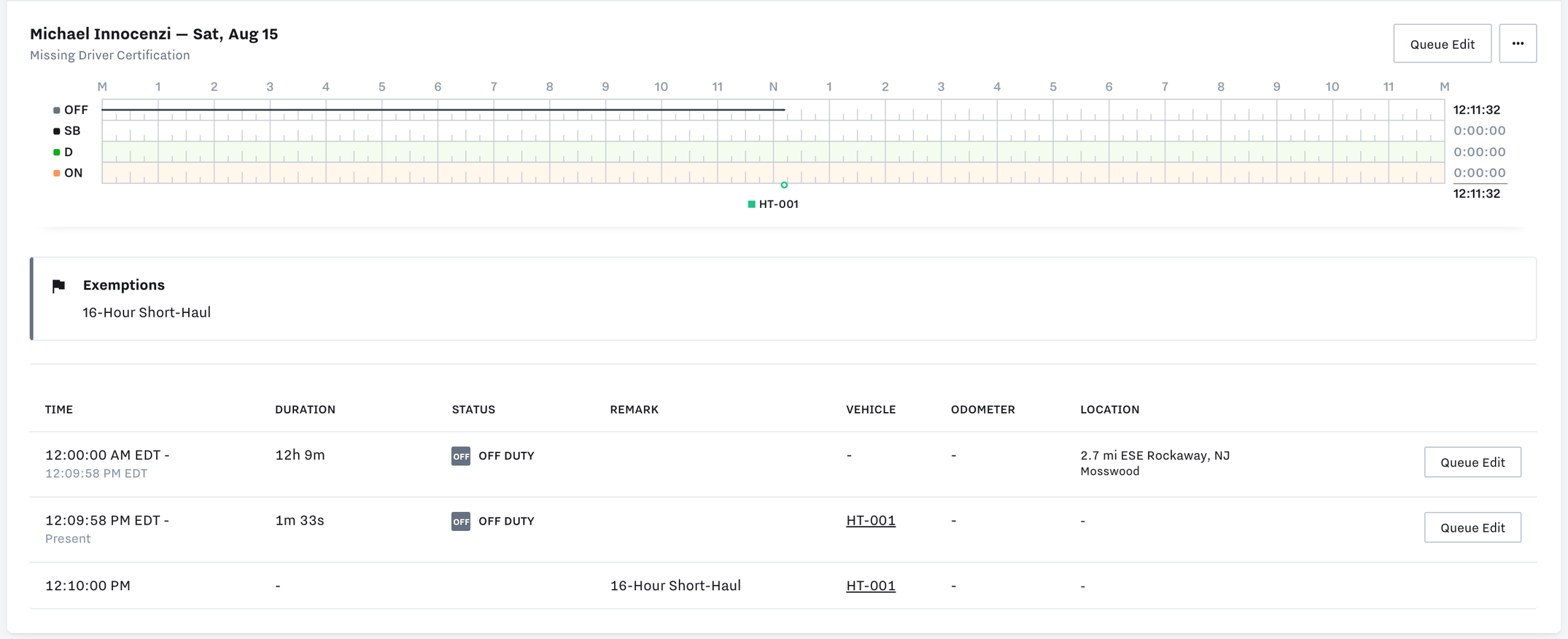This screenshot has width=1568, height=639.
Task: Click the green circle marker on timeline
Action: [784, 185]
